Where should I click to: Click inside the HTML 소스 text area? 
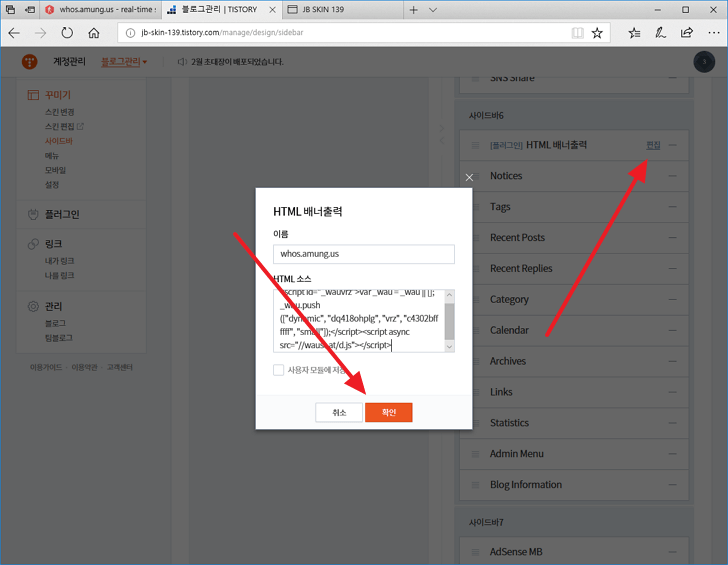(x=359, y=321)
